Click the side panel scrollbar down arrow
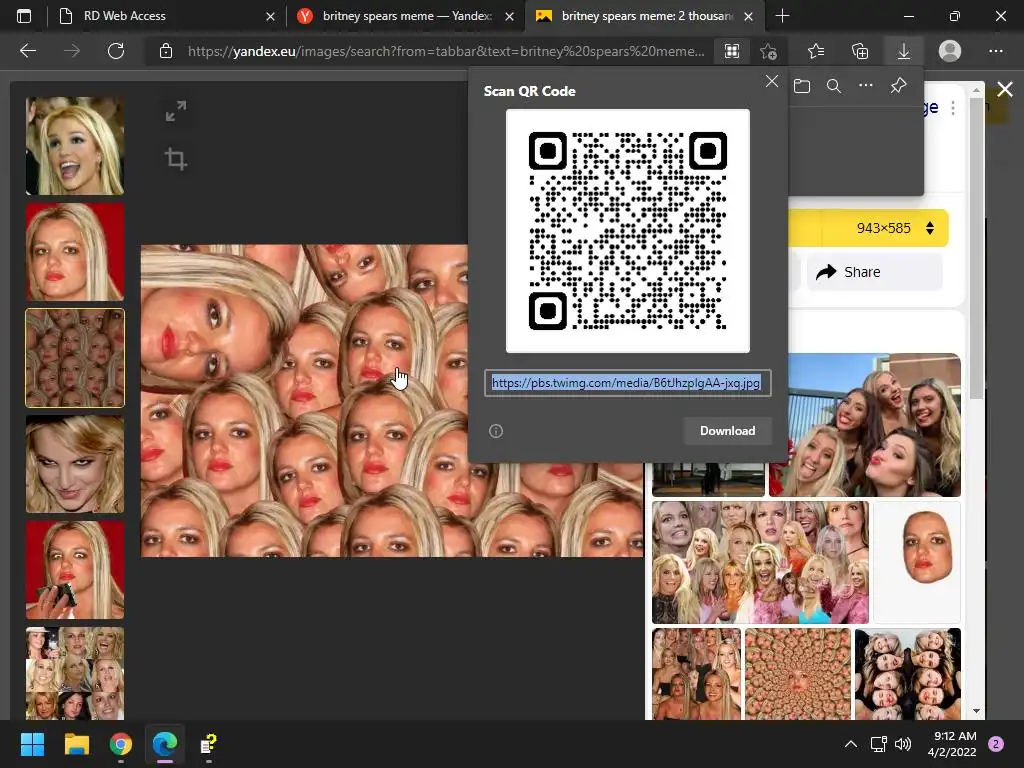 coord(976,711)
